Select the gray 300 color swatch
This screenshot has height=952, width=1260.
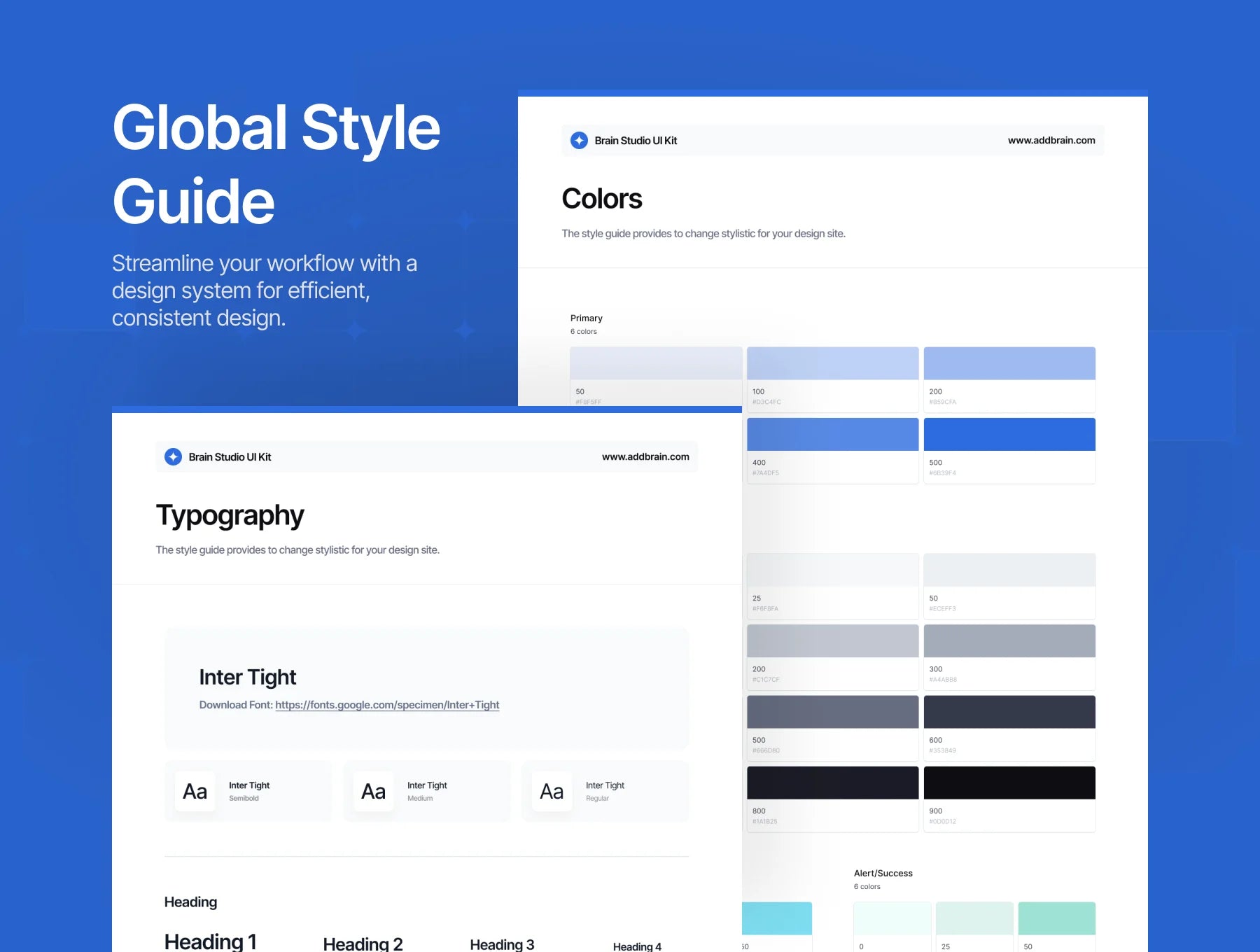(1009, 640)
